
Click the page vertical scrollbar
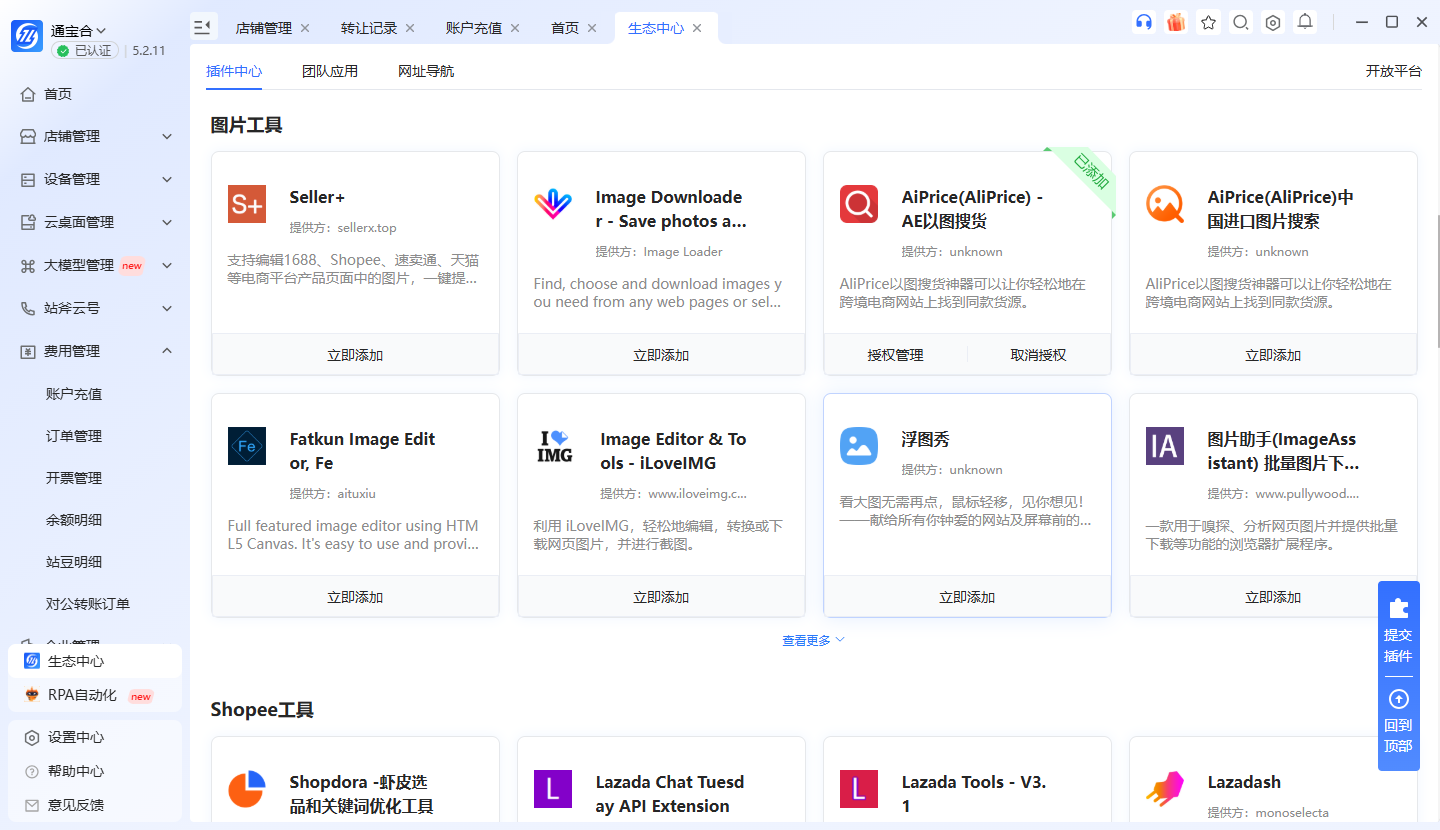pos(1436,280)
